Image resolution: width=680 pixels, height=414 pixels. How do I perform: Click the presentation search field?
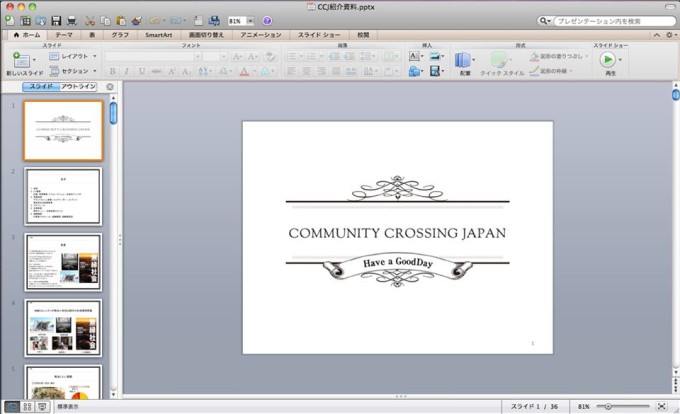615,21
